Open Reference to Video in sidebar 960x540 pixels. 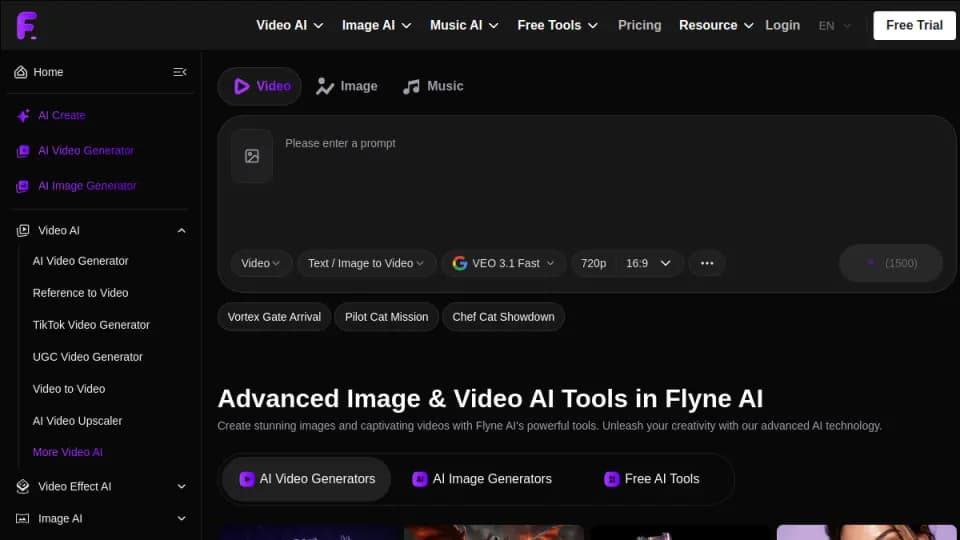tap(80, 293)
